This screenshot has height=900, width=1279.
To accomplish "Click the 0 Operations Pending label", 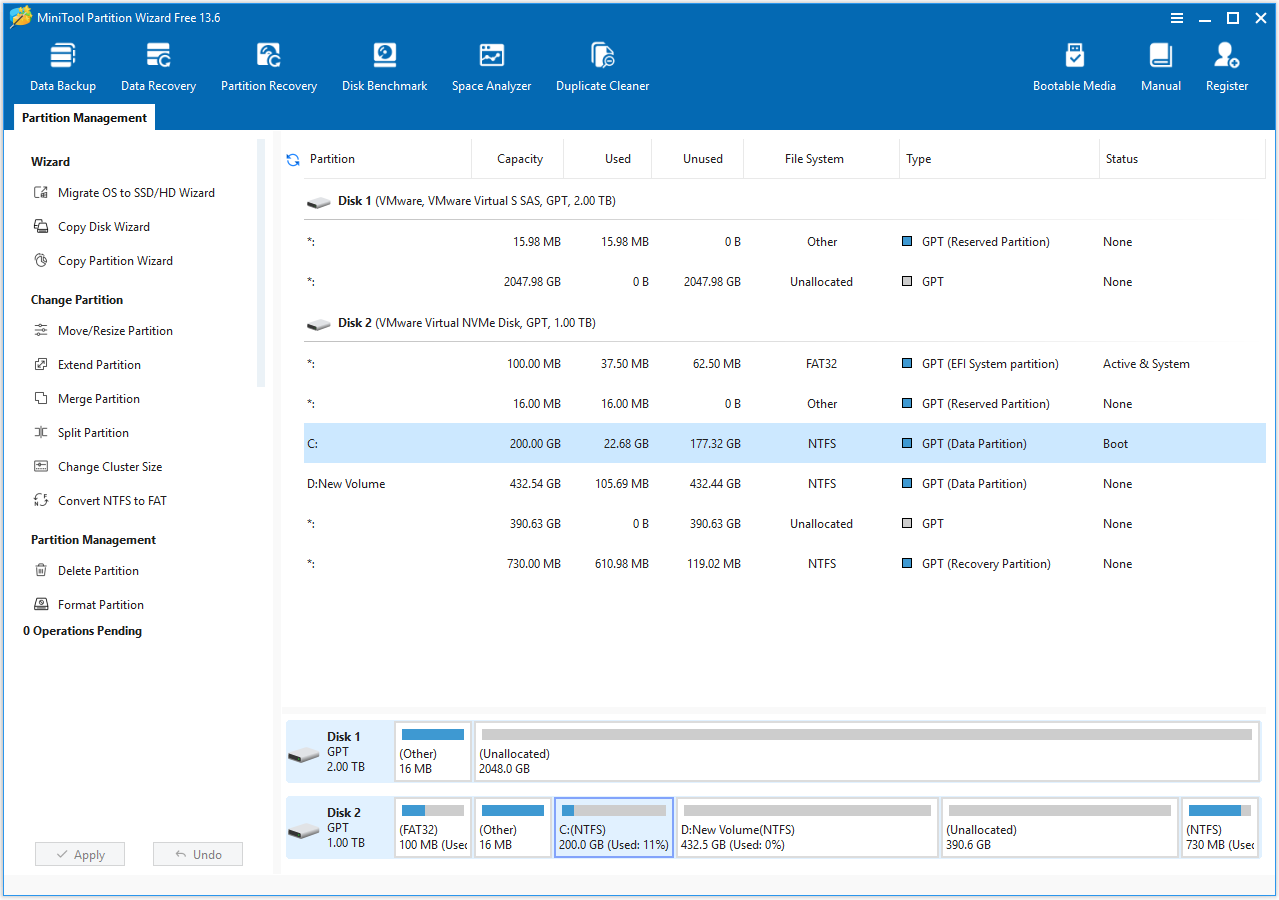I will coord(83,631).
